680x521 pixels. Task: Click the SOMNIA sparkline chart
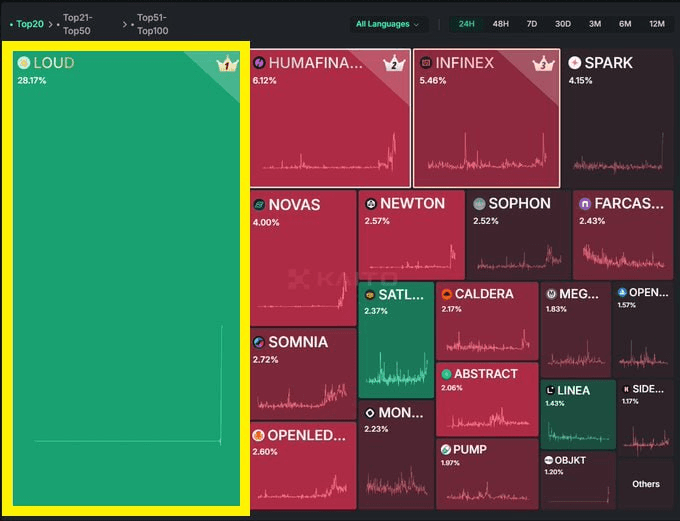(303, 396)
